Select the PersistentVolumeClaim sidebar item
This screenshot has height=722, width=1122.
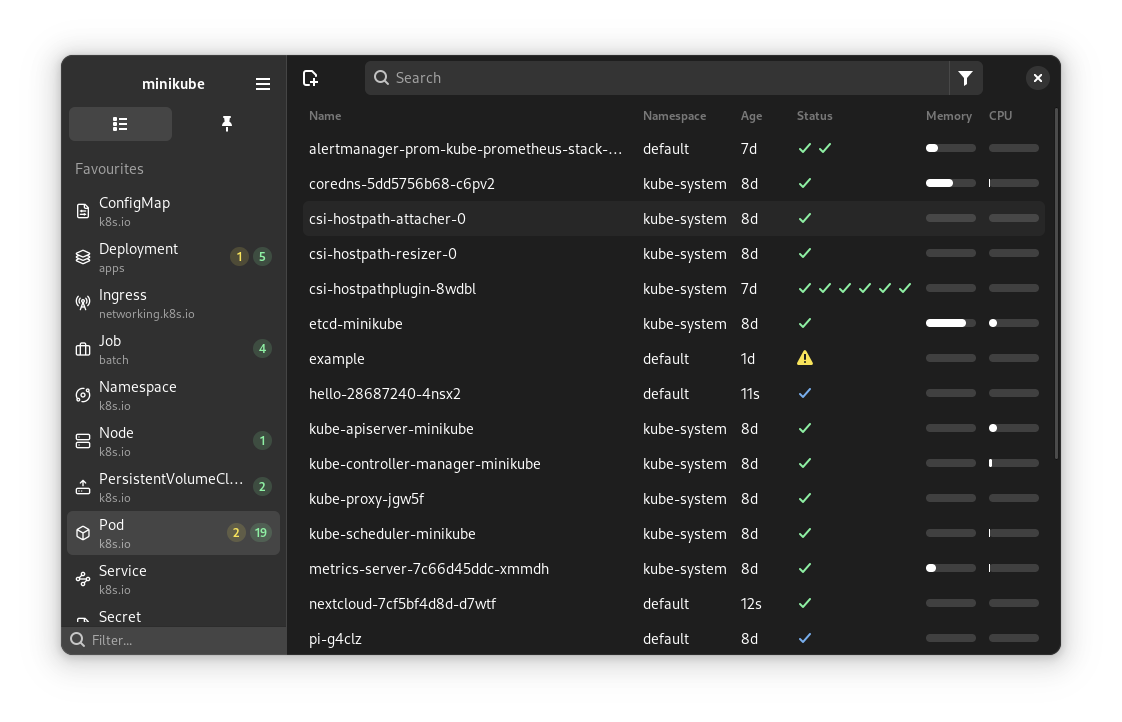[173, 487]
